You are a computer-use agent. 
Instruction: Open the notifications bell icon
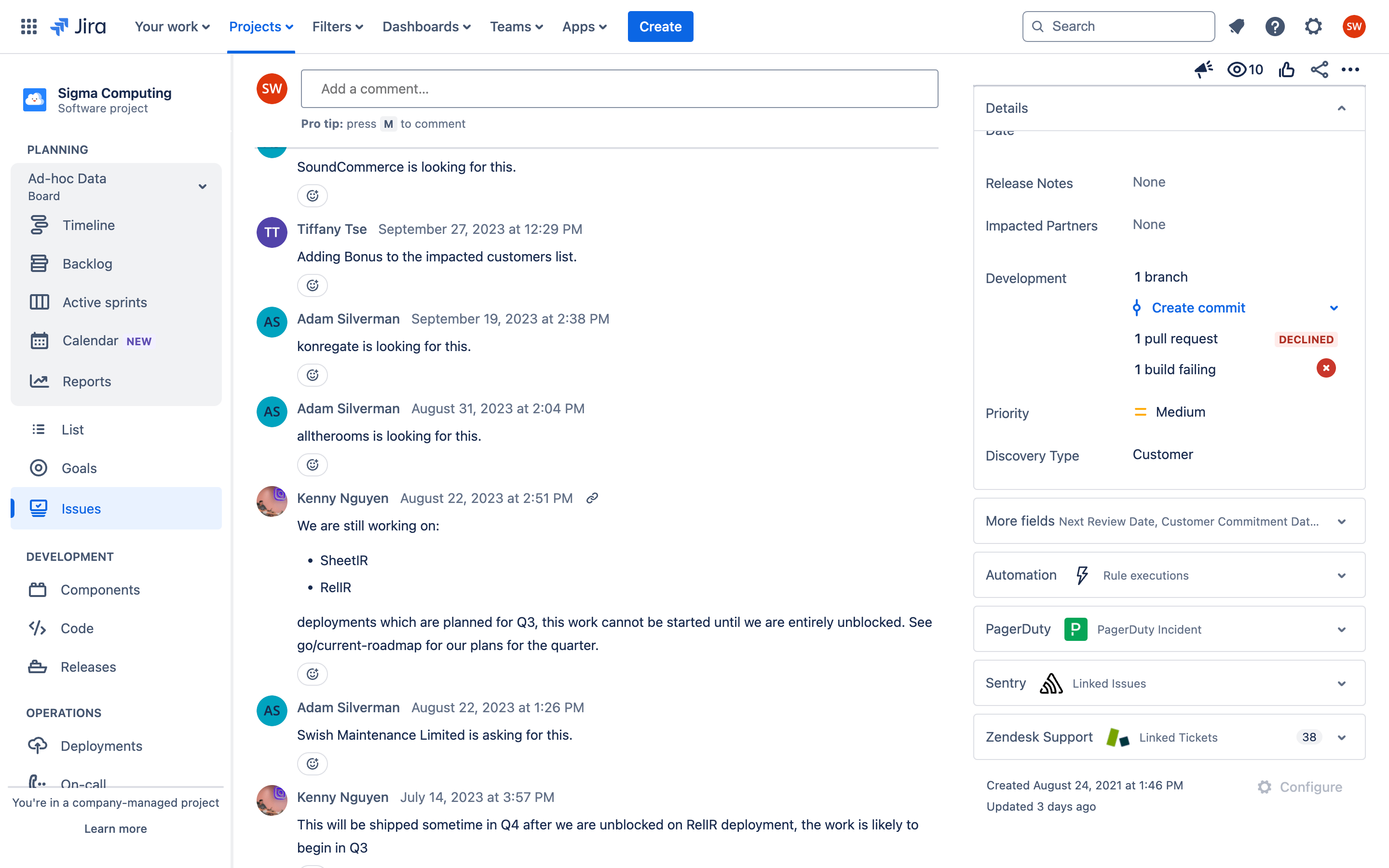[1236, 27]
